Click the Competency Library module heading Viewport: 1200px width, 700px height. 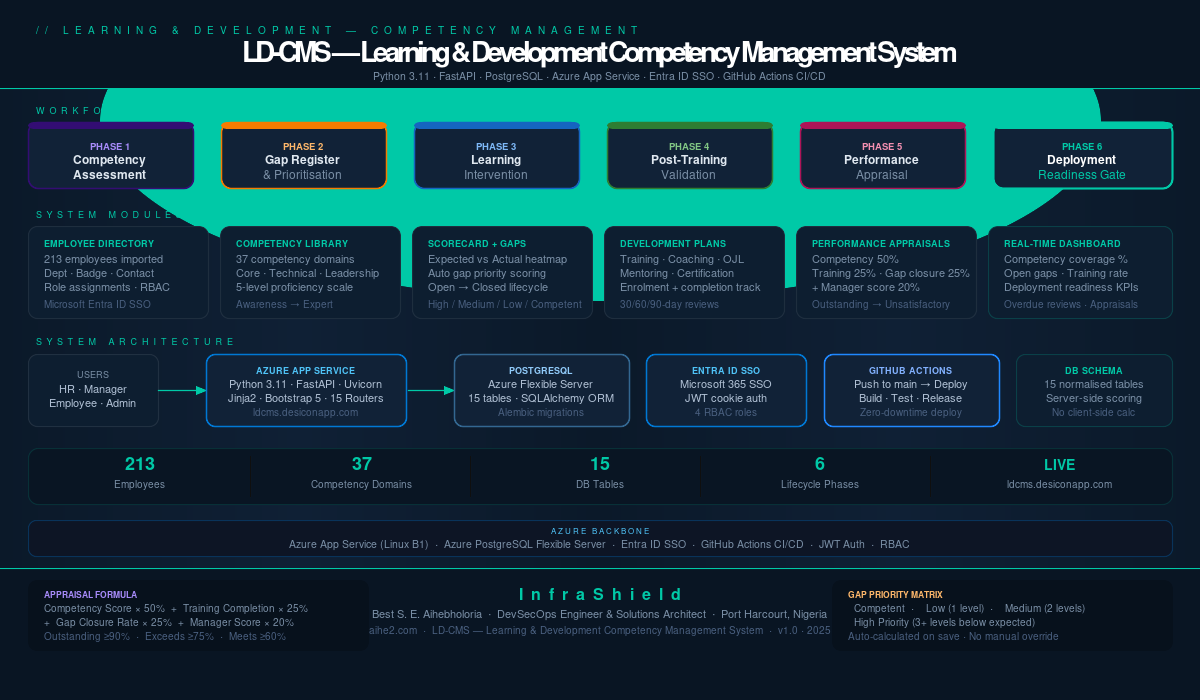point(292,244)
